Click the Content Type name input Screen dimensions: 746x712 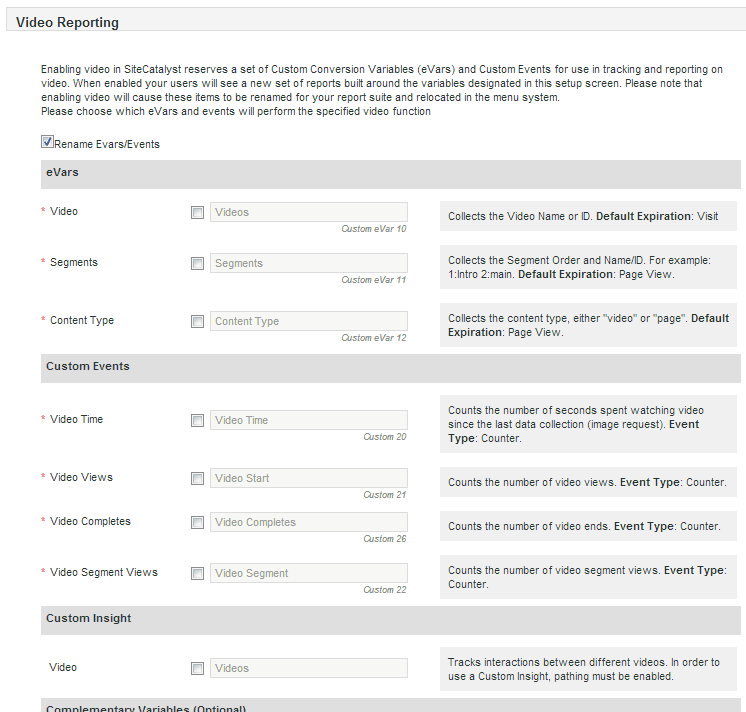point(308,321)
